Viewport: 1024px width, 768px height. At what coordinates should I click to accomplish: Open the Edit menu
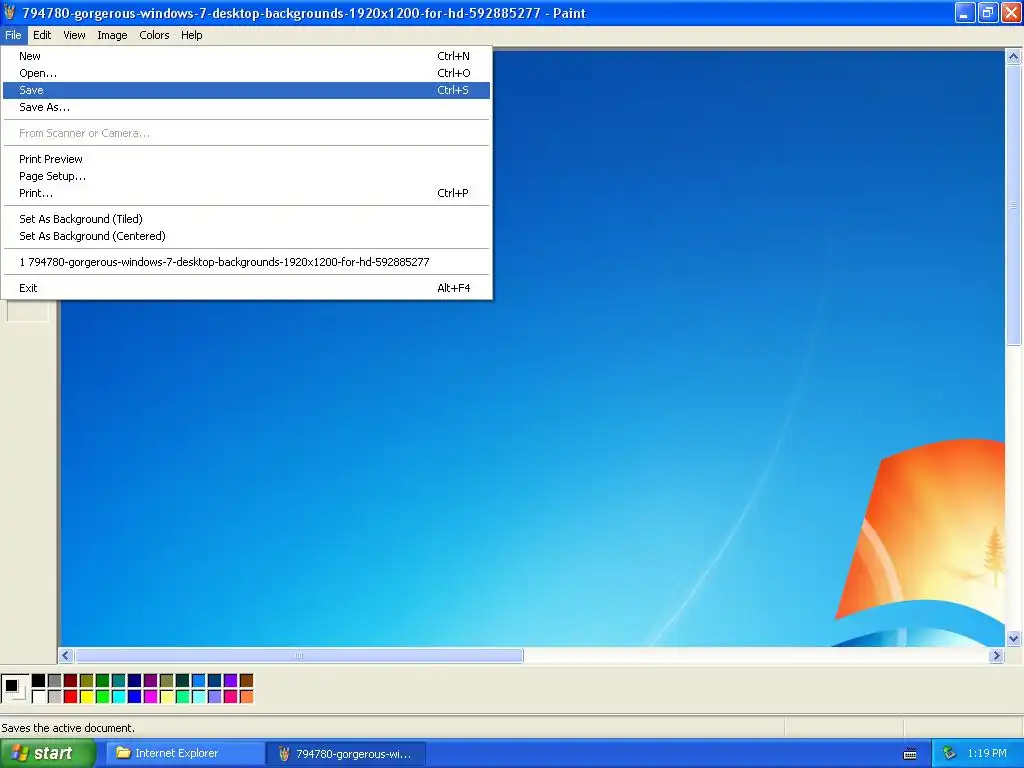pos(42,35)
